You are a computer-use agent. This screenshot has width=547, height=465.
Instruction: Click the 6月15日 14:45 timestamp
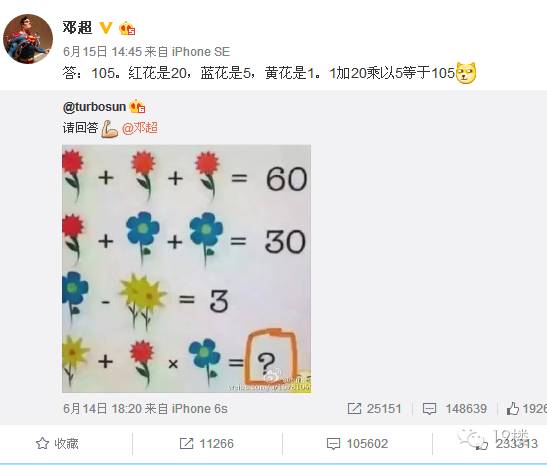pos(102,52)
